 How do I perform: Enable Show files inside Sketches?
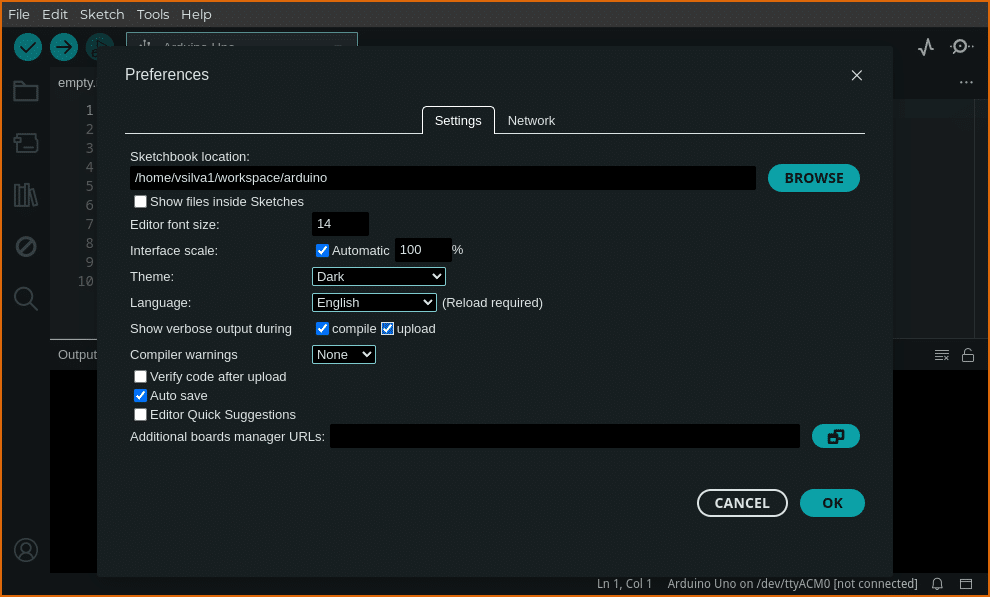point(141,202)
